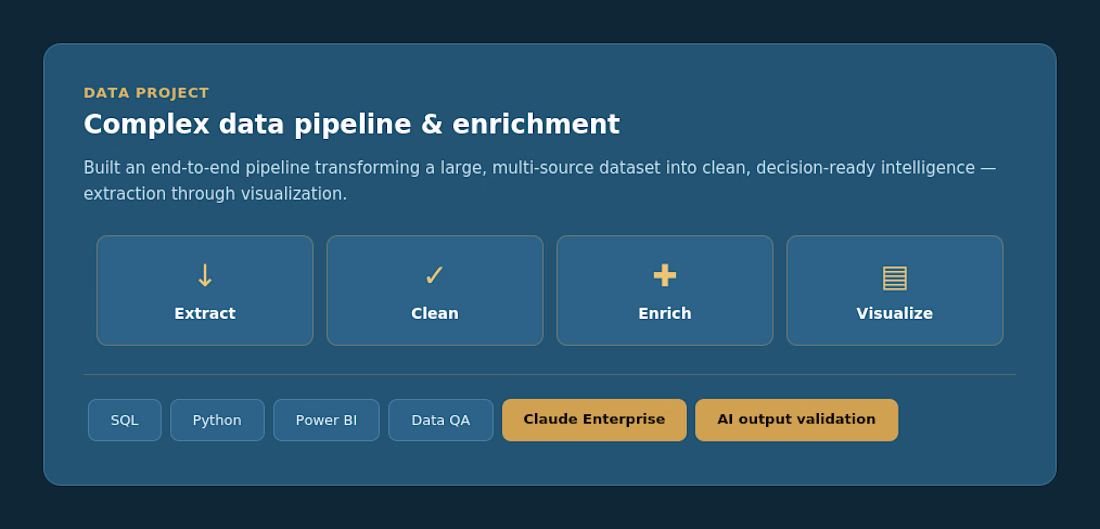This screenshot has height=529, width=1100.
Task: Click the DATA PROJECT category label
Action: pos(147,93)
